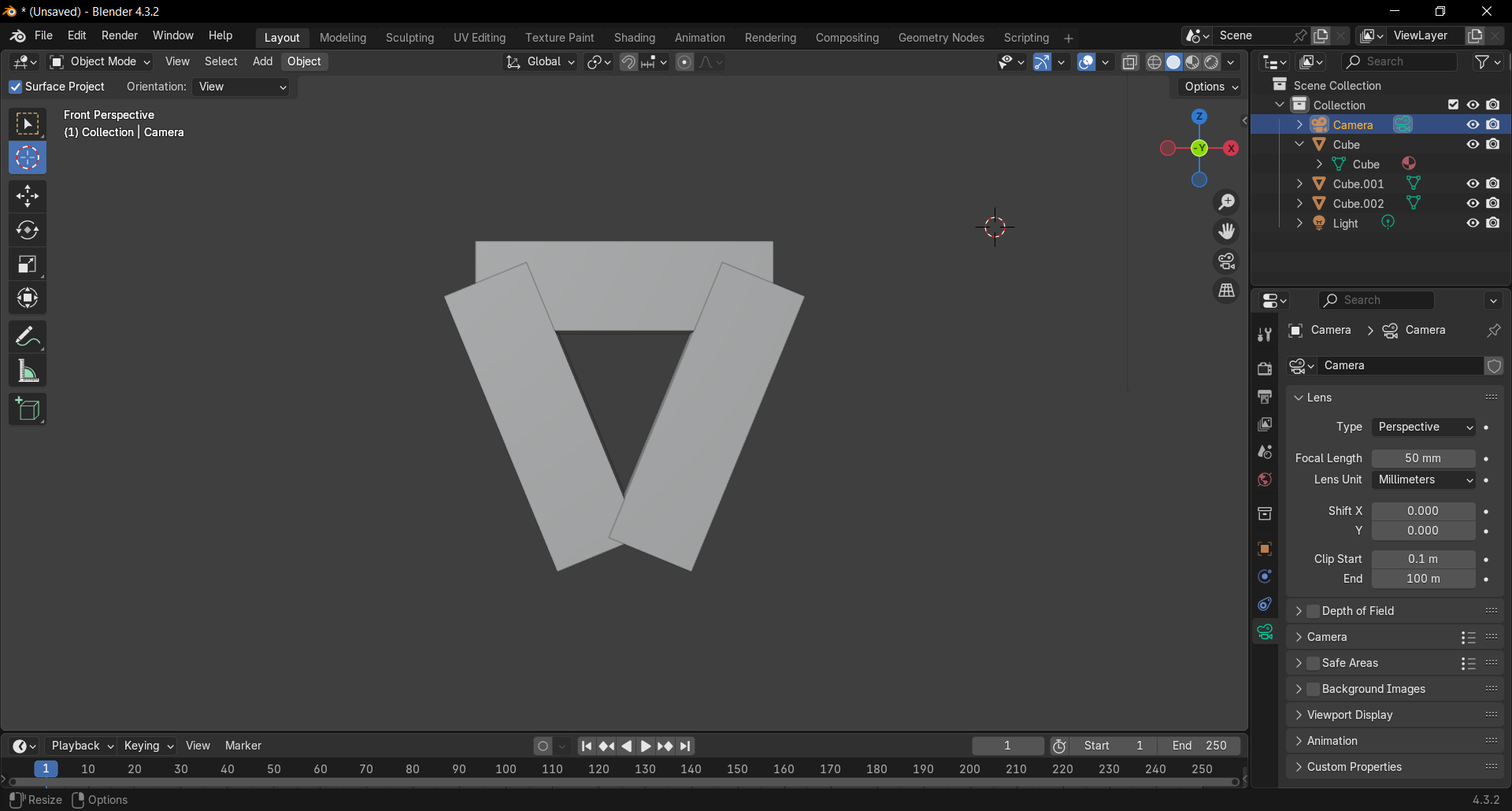Select the Move tool

click(x=28, y=196)
